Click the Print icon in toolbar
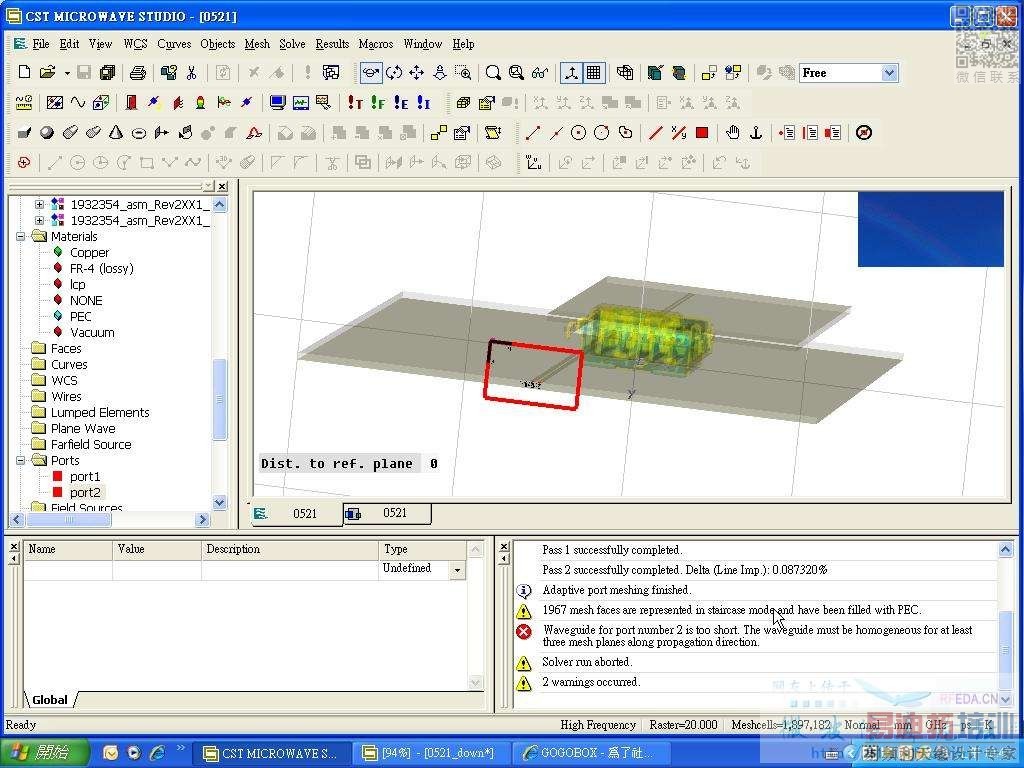 (138, 72)
